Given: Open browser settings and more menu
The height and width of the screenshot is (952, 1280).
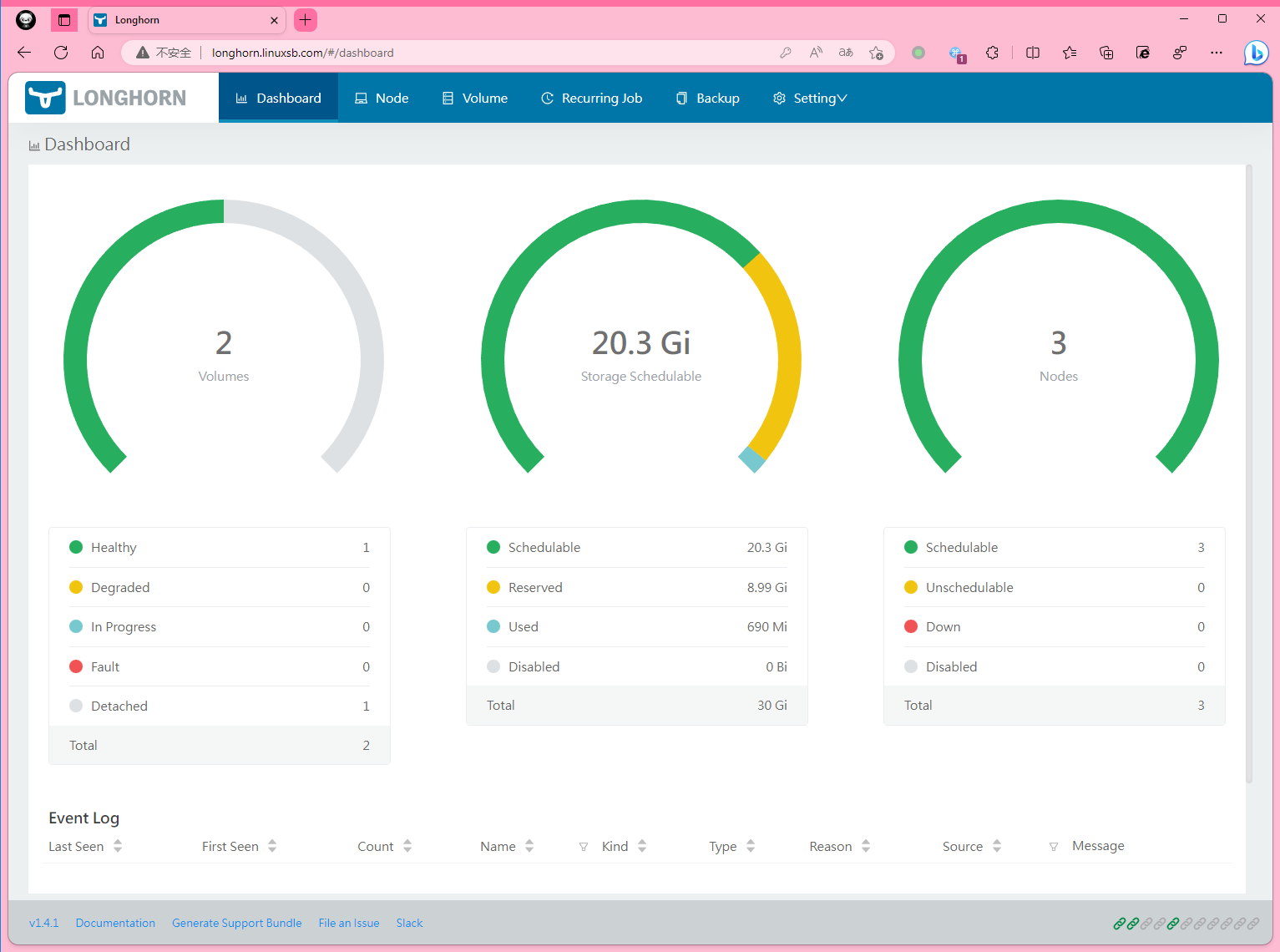Looking at the screenshot, I should pyautogui.click(x=1217, y=53).
